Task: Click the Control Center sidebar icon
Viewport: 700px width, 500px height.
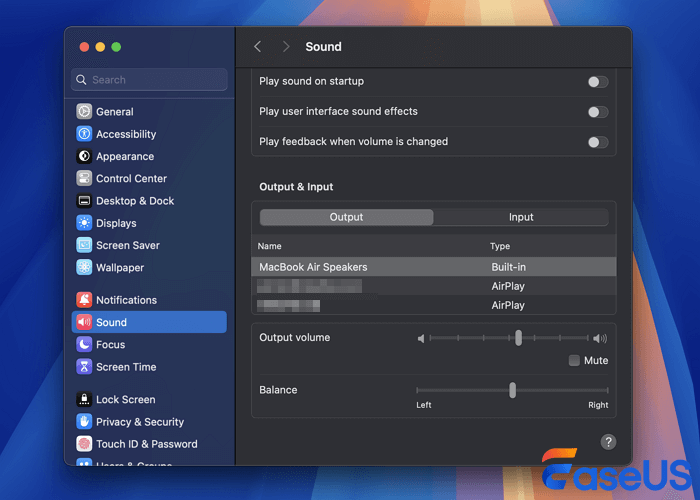Action: pos(84,179)
